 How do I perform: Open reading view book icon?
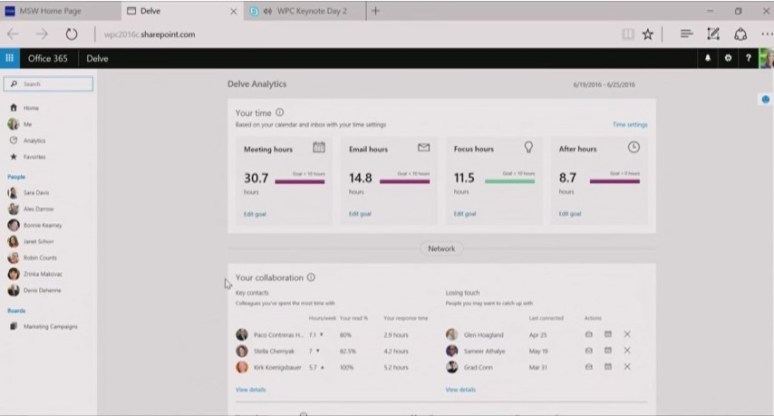[x=627, y=34]
